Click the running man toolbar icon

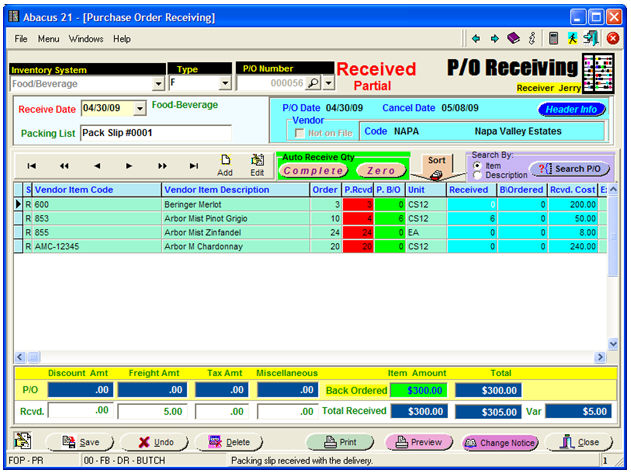click(x=572, y=39)
